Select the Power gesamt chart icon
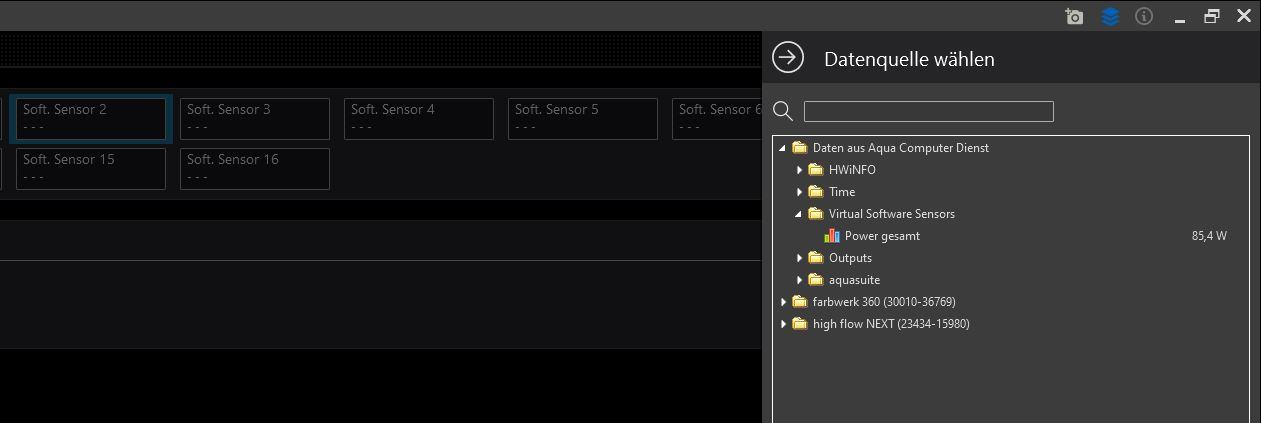 click(x=832, y=236)
